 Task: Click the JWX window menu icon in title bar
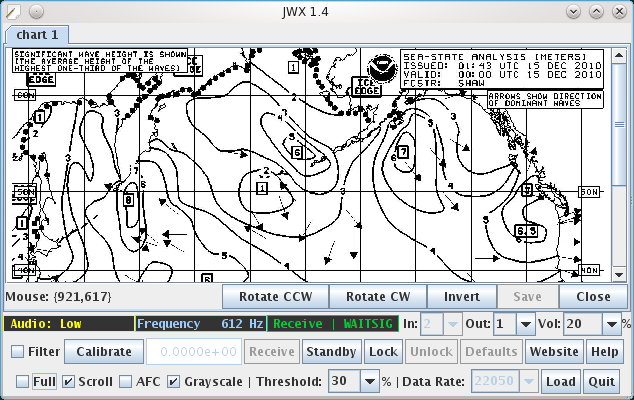(12, 11)
